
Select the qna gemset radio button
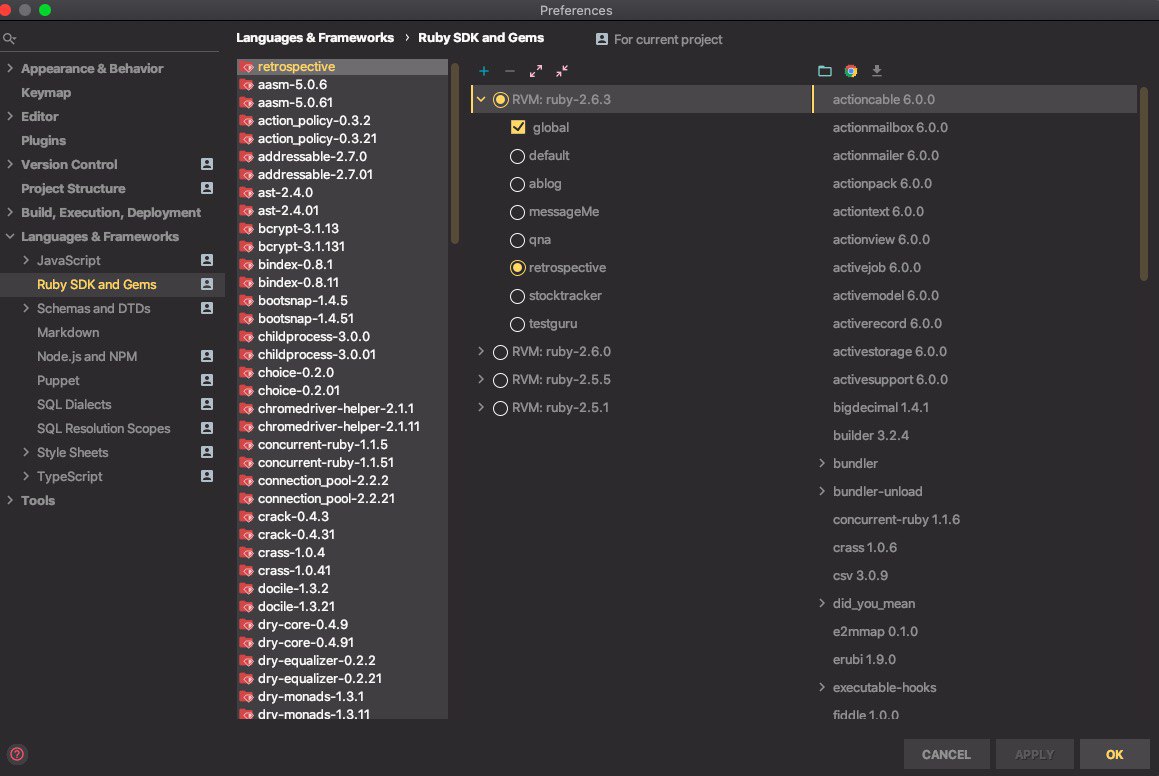(x=517, y=240)
